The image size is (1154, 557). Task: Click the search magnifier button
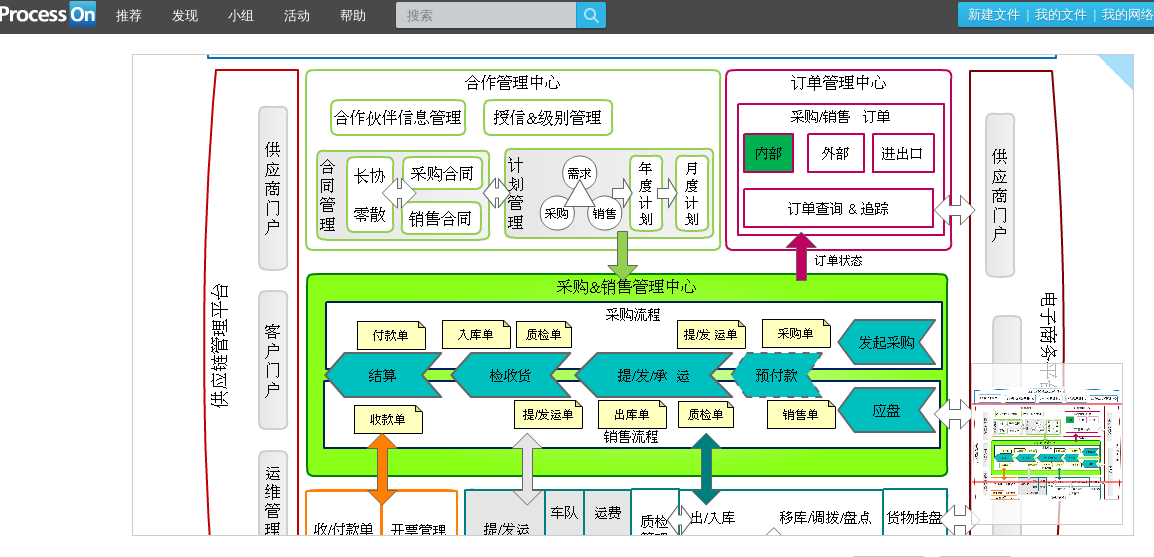[x=591, y=15]
